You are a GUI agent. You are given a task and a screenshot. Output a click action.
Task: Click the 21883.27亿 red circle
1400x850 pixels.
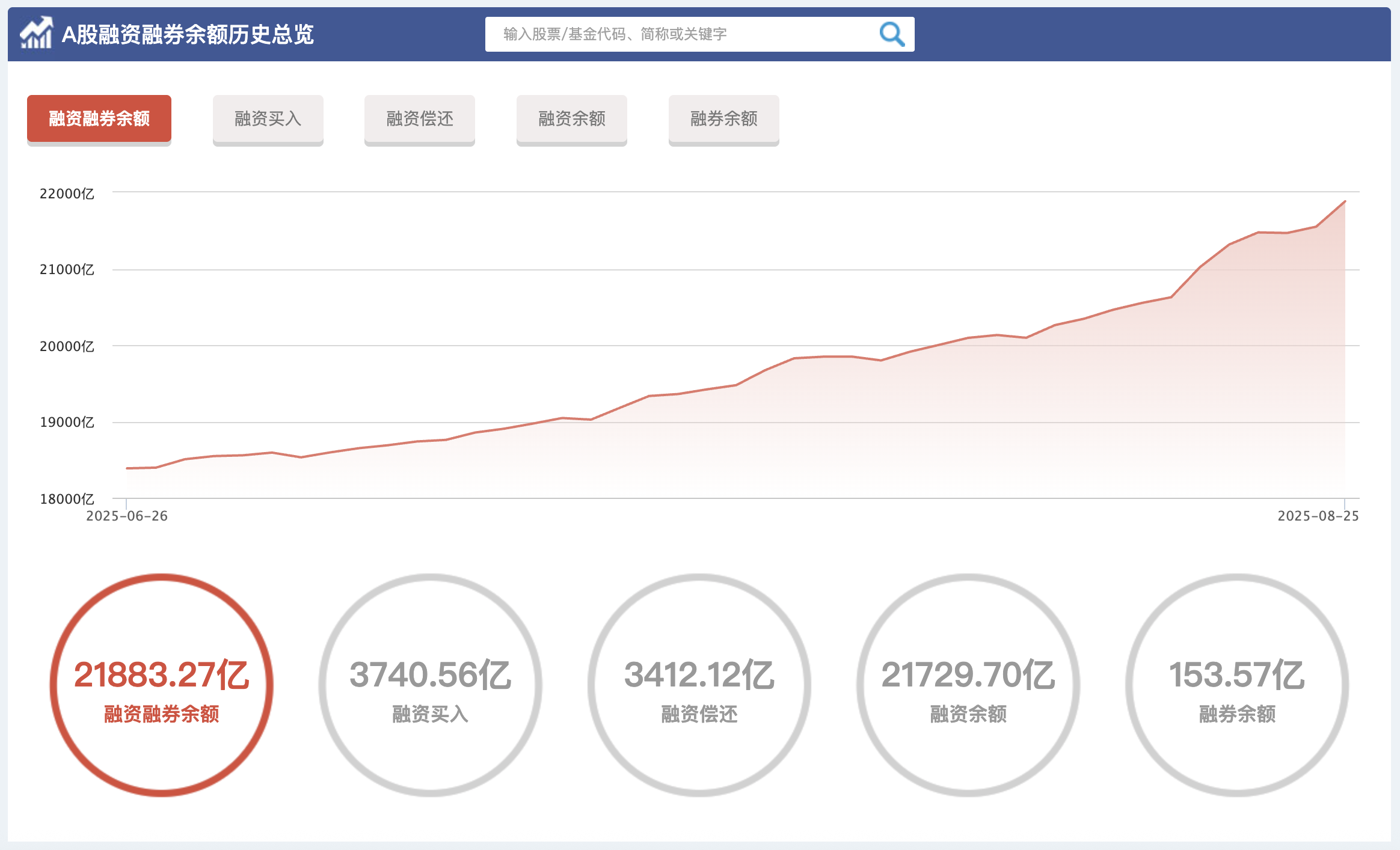click(x=161, y=685)
